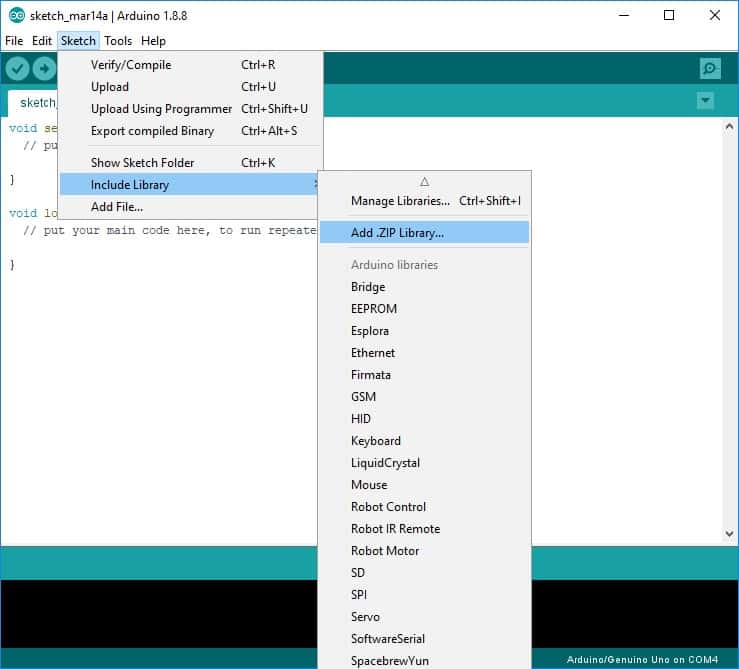Select Add .ZIP Library...

tap(424, 232)
